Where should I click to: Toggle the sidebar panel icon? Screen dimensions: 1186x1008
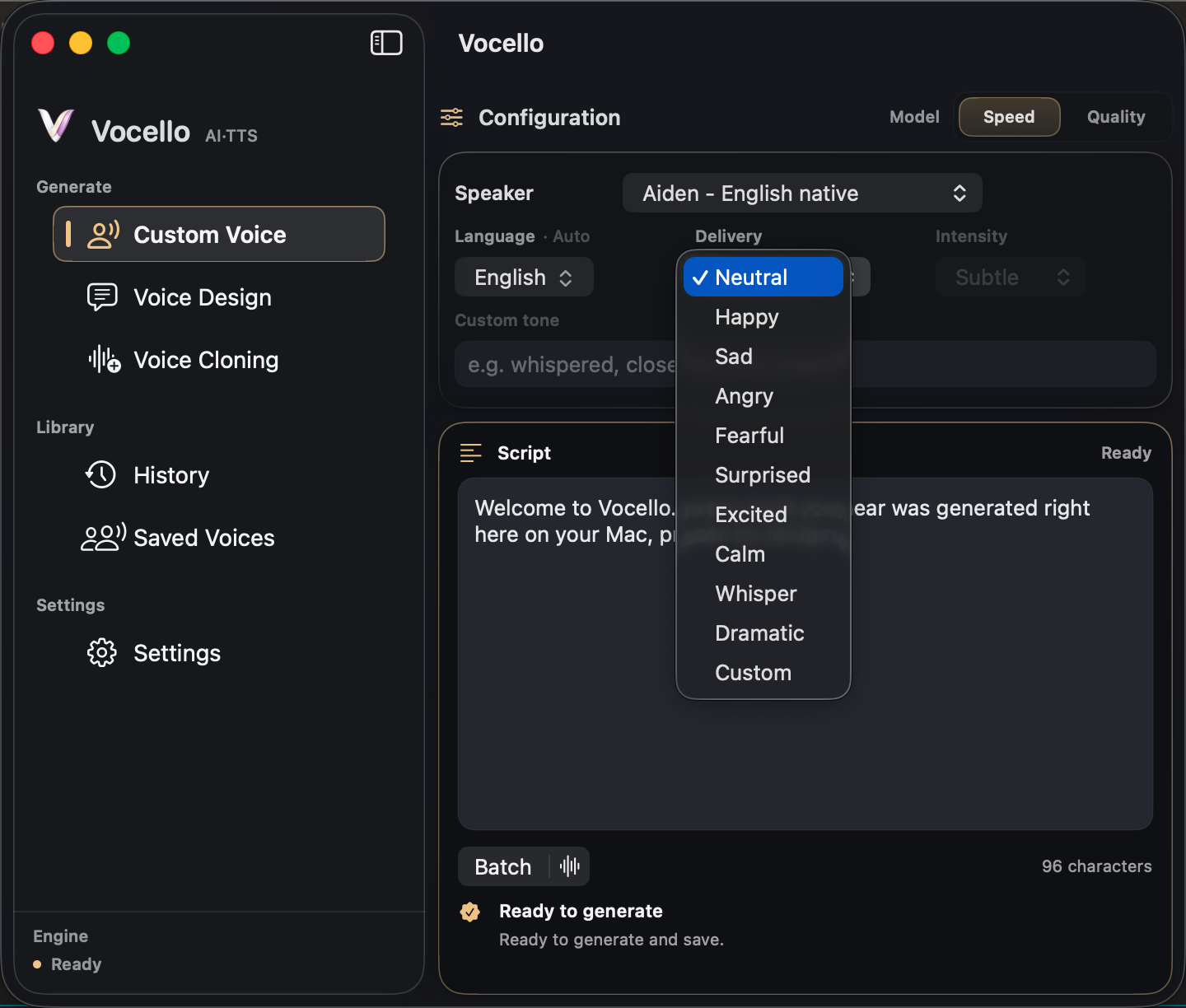[x=386, y=43]
